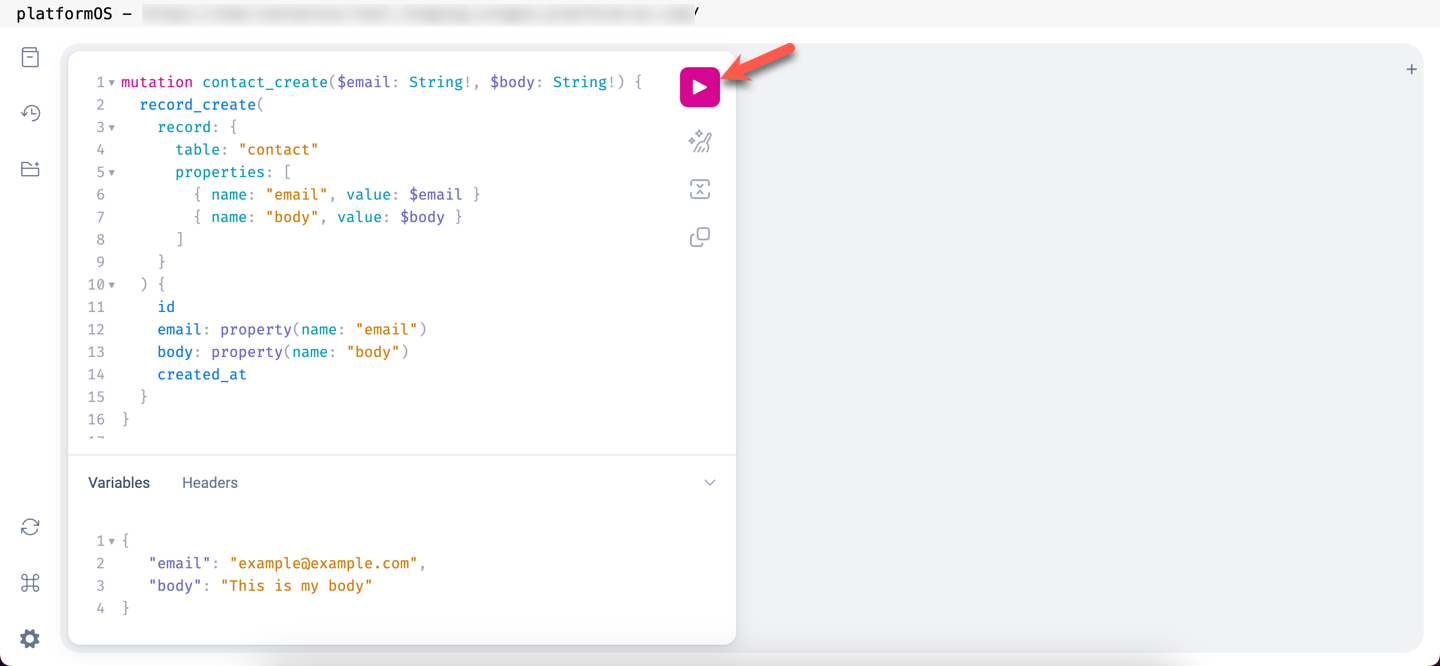
Task: Merge fragments into the query
Action: pyautogui.click(x=699, y=189)
